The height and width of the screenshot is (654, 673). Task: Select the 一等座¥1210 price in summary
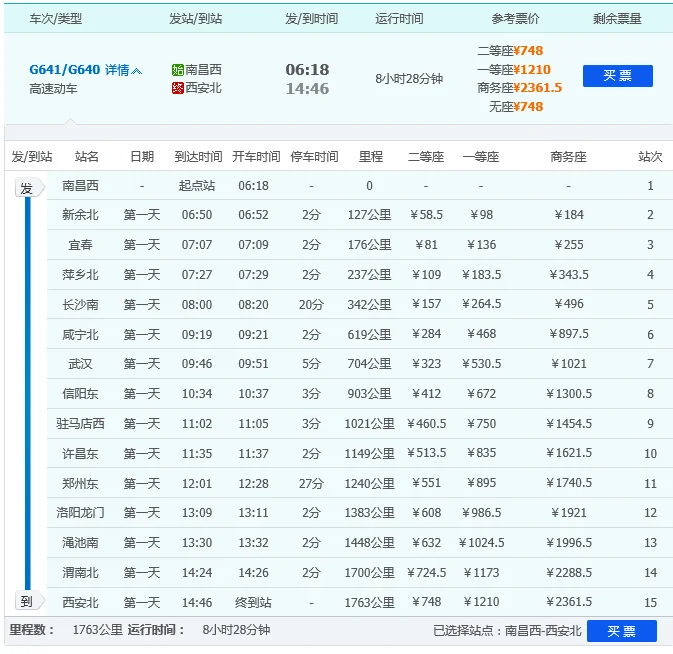514,70
